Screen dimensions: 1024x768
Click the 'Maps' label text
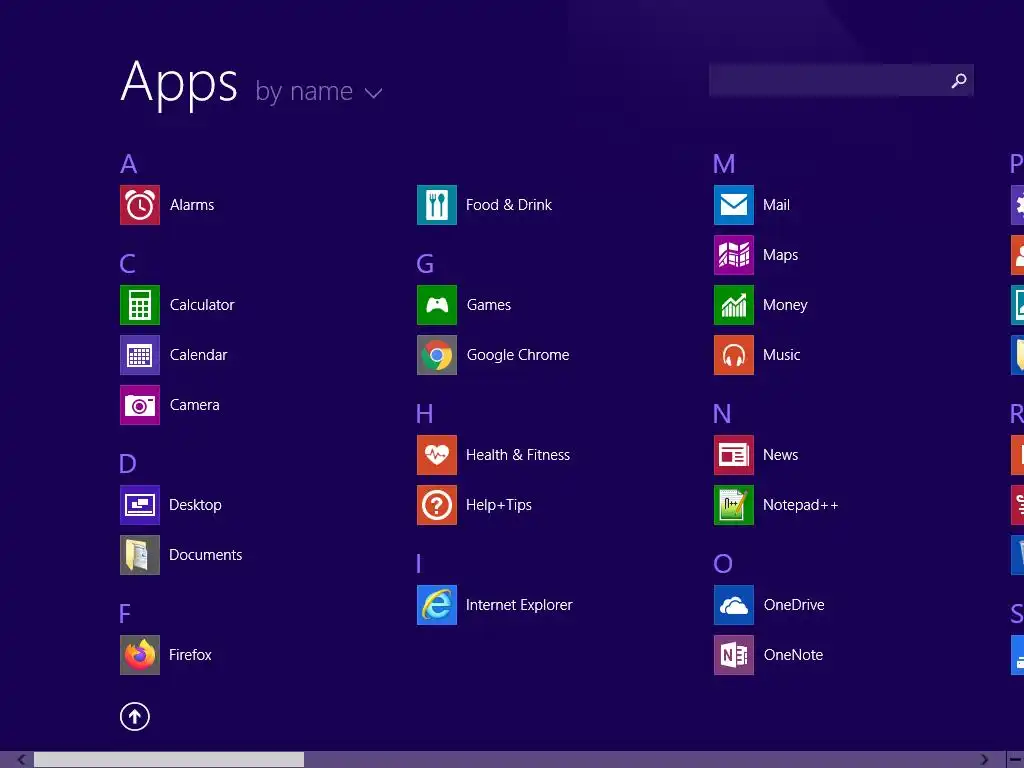pyautogui.click(x=780, y=255)
